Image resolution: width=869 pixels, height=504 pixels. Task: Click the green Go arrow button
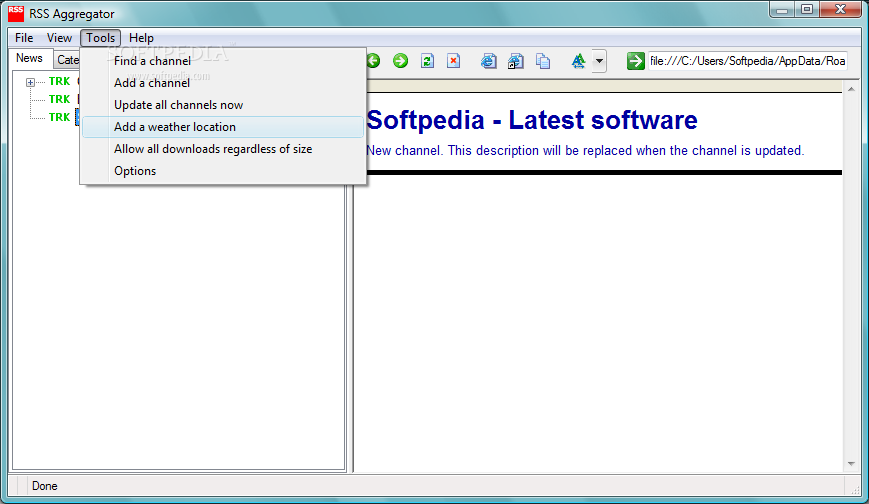click(x=635, y=61)
